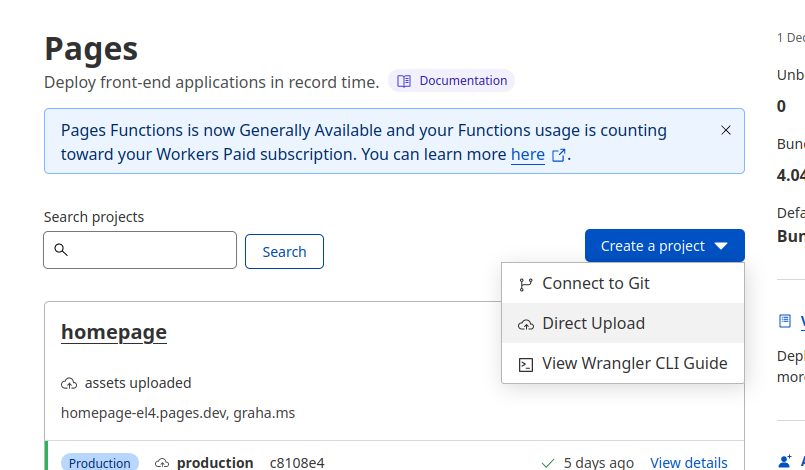Image resolution: width=805 pixels, height=470 pixels.
Task: Select Connect to Git from the menu
Action: tap(595, 284)
